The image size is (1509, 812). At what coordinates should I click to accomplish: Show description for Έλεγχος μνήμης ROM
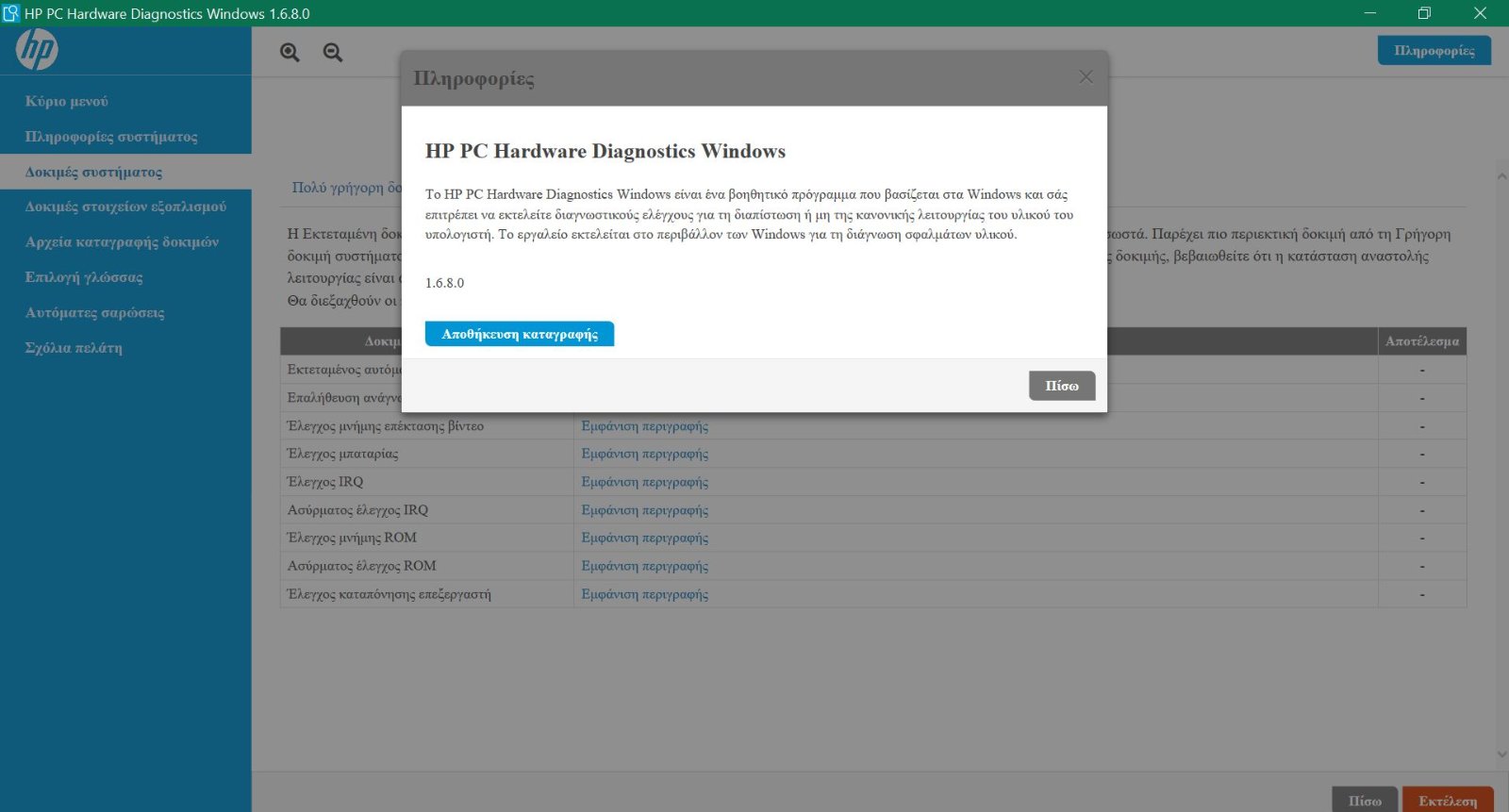pyautogui.click(x=645, y=538)
